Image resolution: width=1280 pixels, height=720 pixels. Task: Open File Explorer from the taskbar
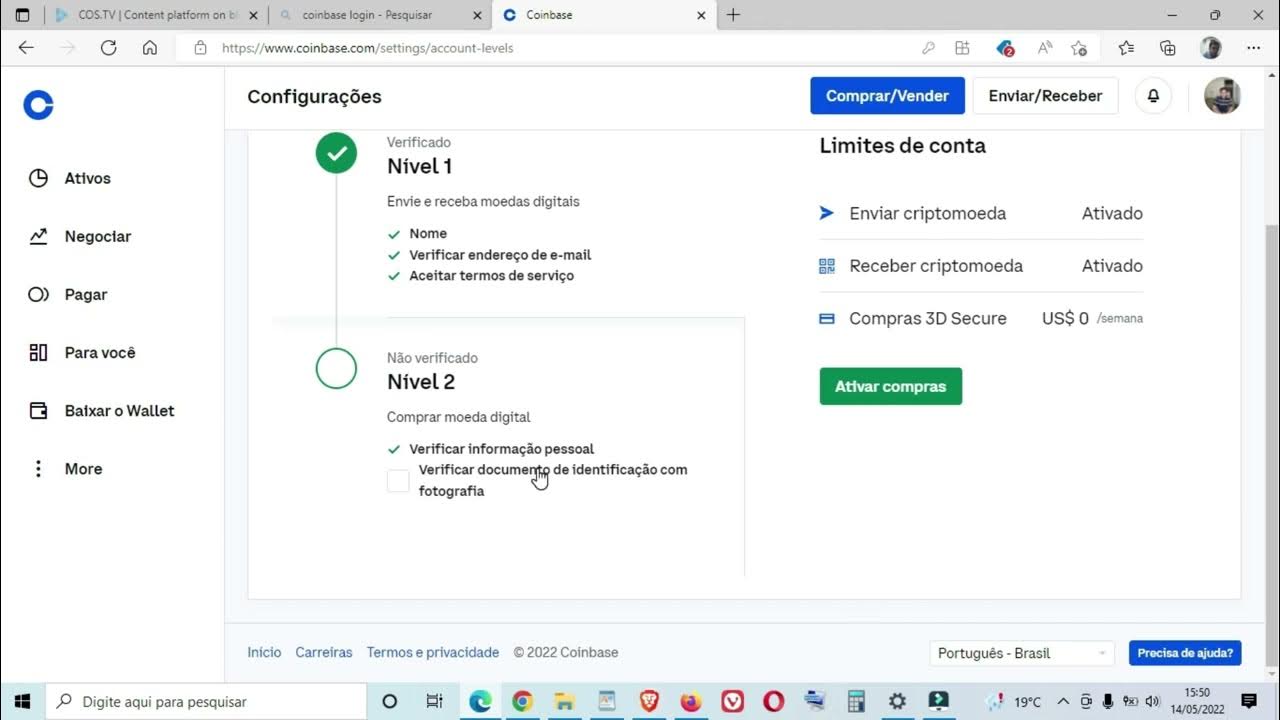pos(564,701)
